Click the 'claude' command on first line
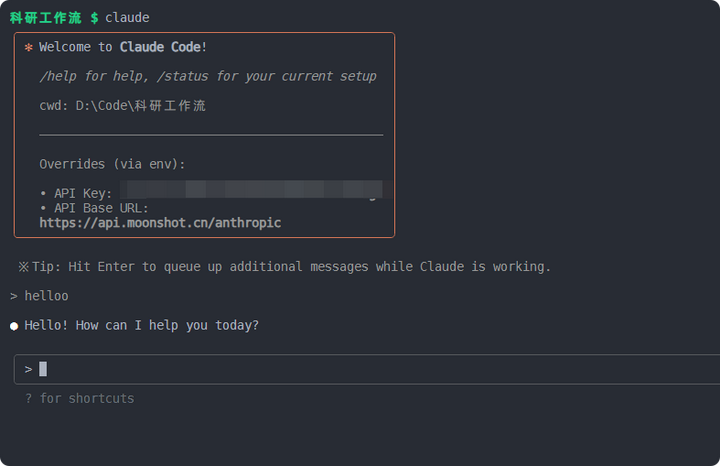Image resolution: width=720 pixels, height=466 pixels. [x=128, y=18]
